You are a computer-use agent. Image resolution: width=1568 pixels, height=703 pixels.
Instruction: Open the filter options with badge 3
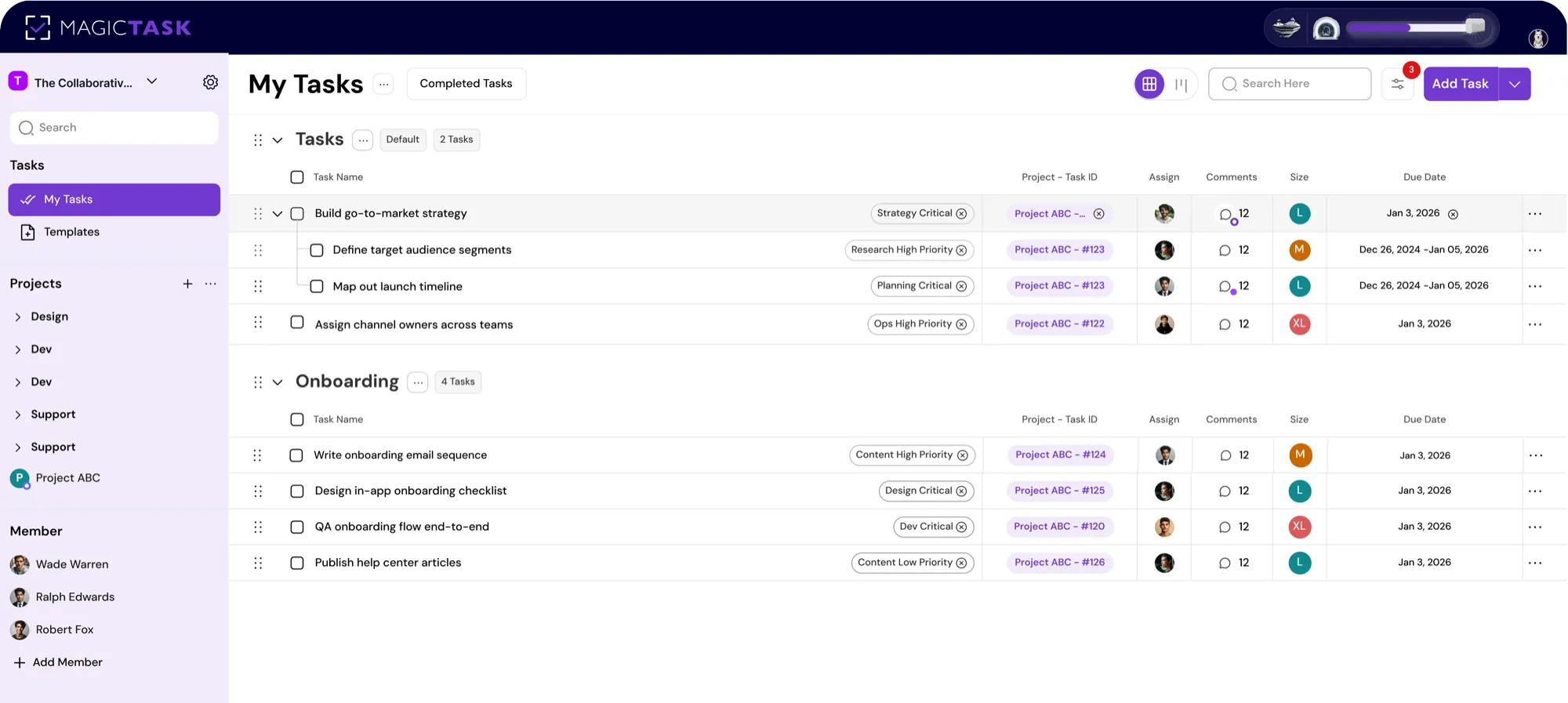(x=1398, y=84)
